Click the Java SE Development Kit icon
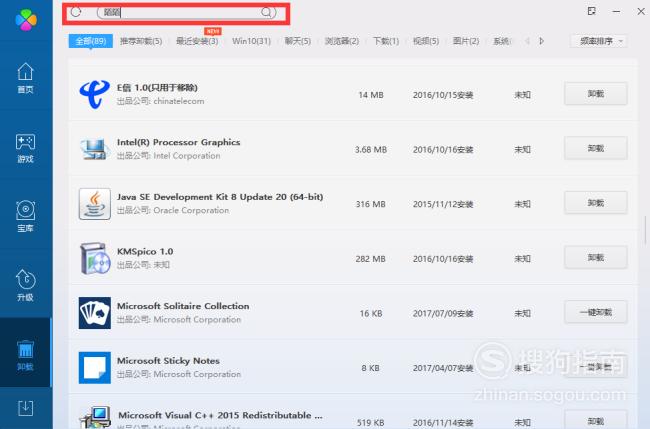The image size is (650, 429). point(95,204)
